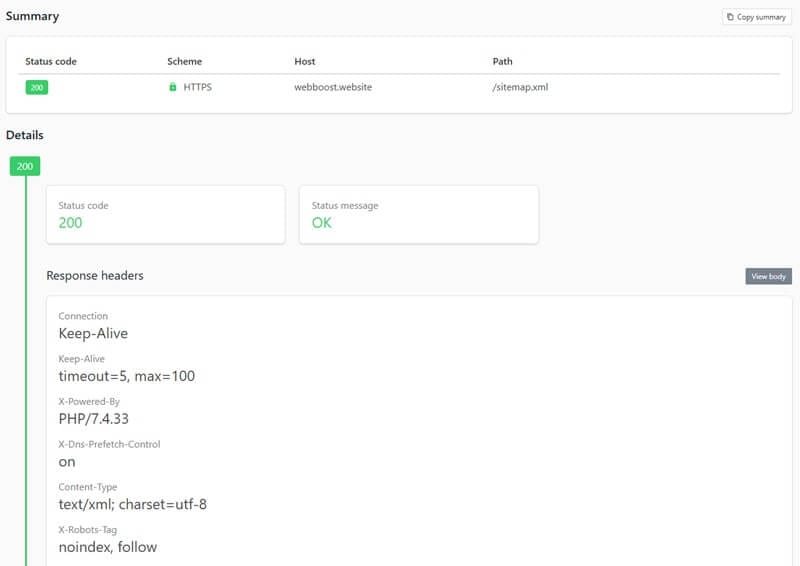Click the Connection header label

pos(83,316)
